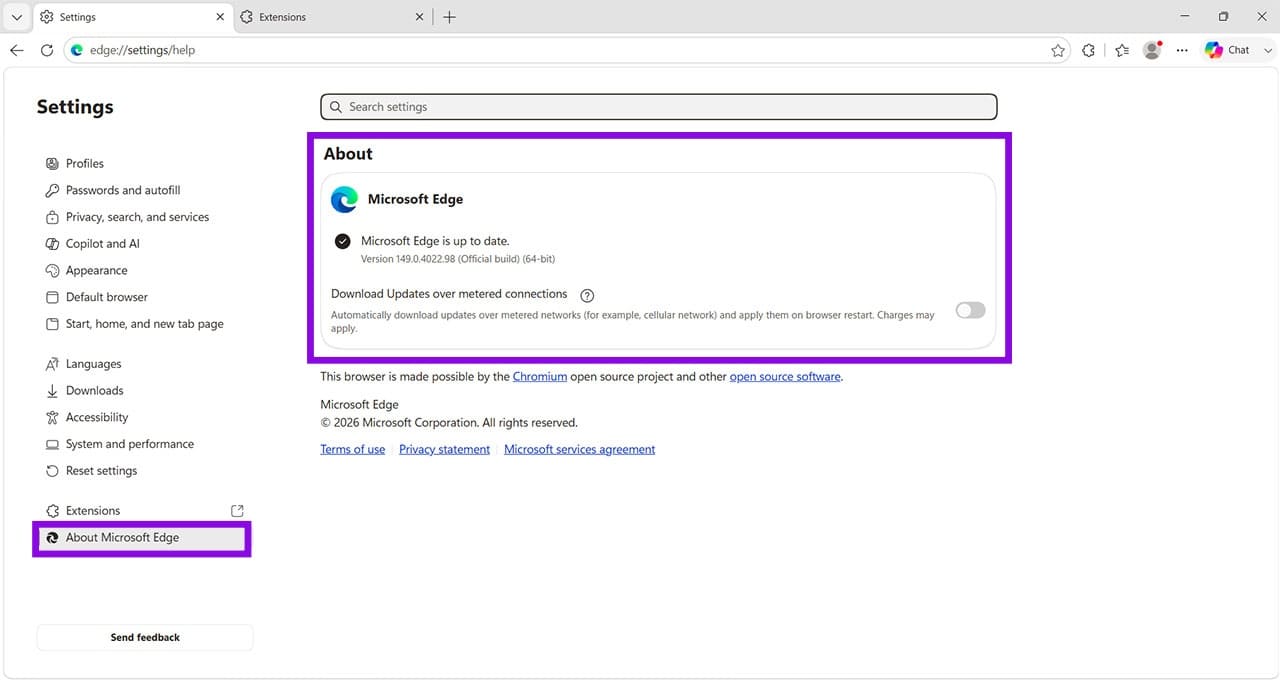Screen dimensions: 1280x681
Task: Open the Terms of use link
Action: tap(352, 450)
